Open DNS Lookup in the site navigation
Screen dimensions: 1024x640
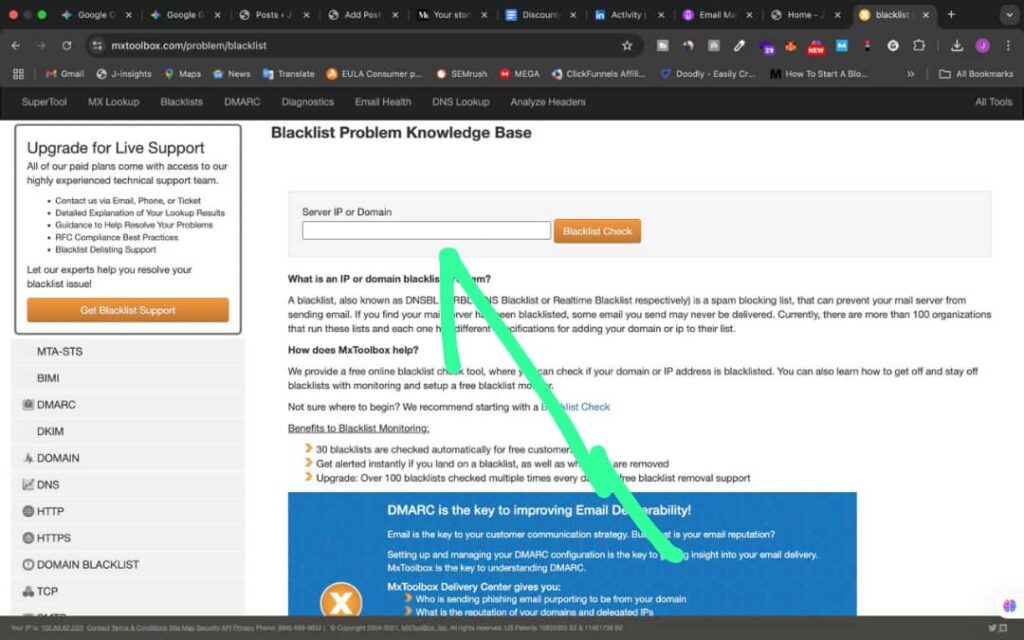[460, 102]
